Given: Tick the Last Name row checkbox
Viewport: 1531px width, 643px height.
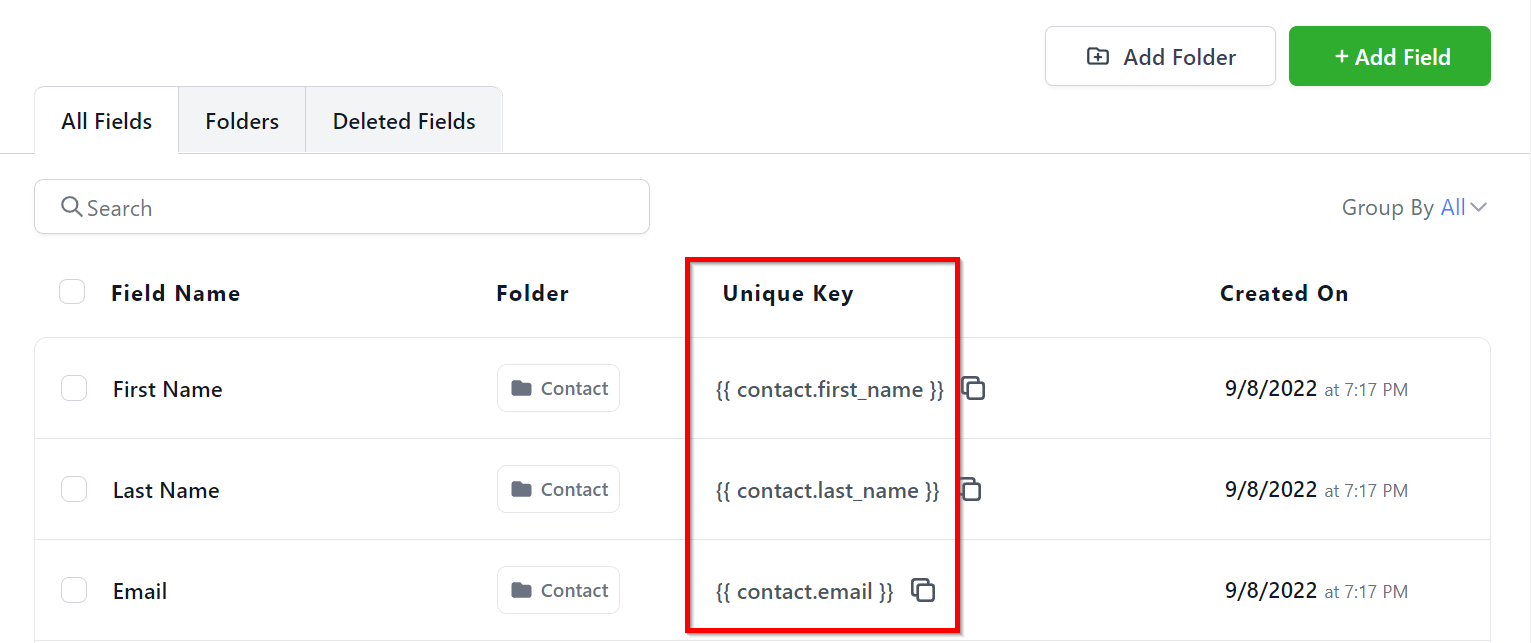Looking at the screenshot, I should pyautogui.click(x=74, y=489).
